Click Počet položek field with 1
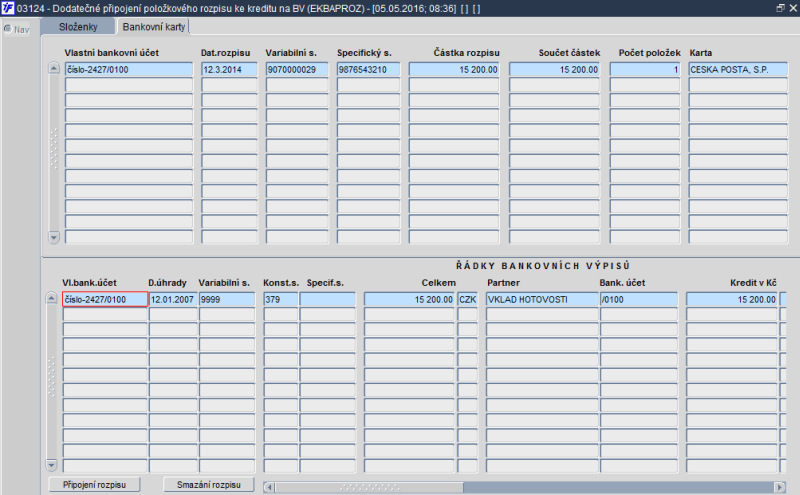 (x=645, y=69)
